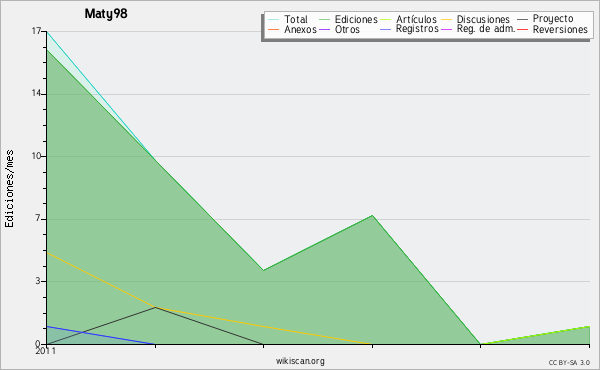
Task: Click the purple Otros legend line swatch
Action: pyautogui.click(x=324, y=29)
